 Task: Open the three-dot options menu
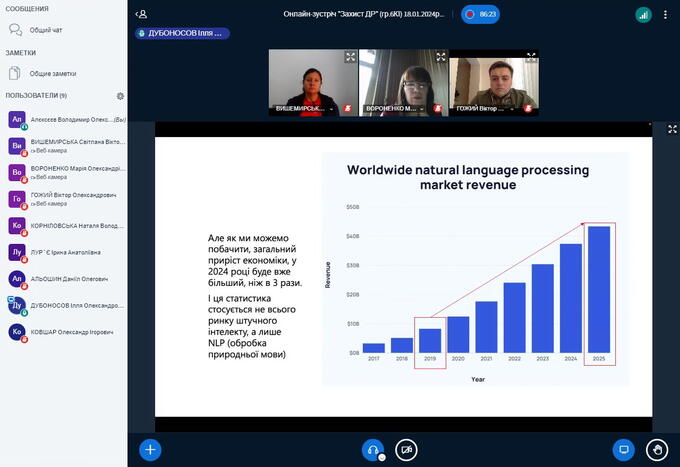tap(667, 15)
